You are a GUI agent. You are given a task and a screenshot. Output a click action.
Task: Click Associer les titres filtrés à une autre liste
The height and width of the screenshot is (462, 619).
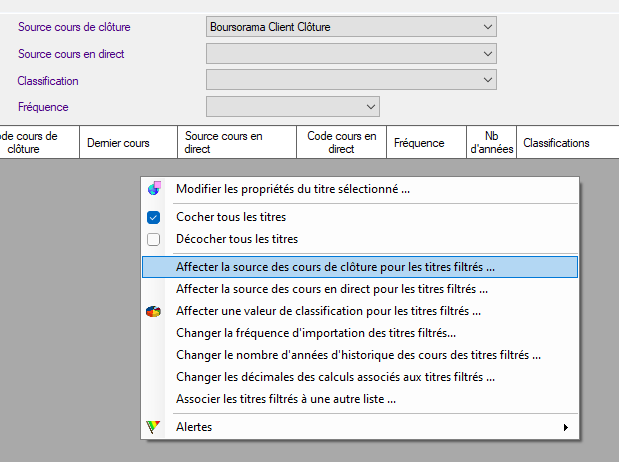(x=286, y=399)
